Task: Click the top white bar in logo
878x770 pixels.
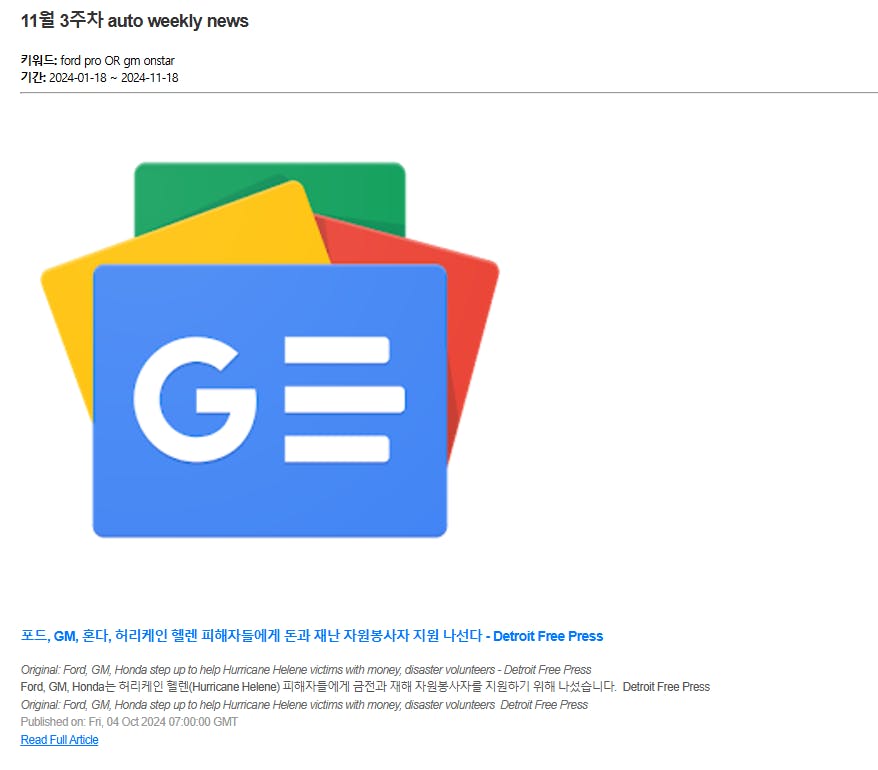Action: pos(337,349)
